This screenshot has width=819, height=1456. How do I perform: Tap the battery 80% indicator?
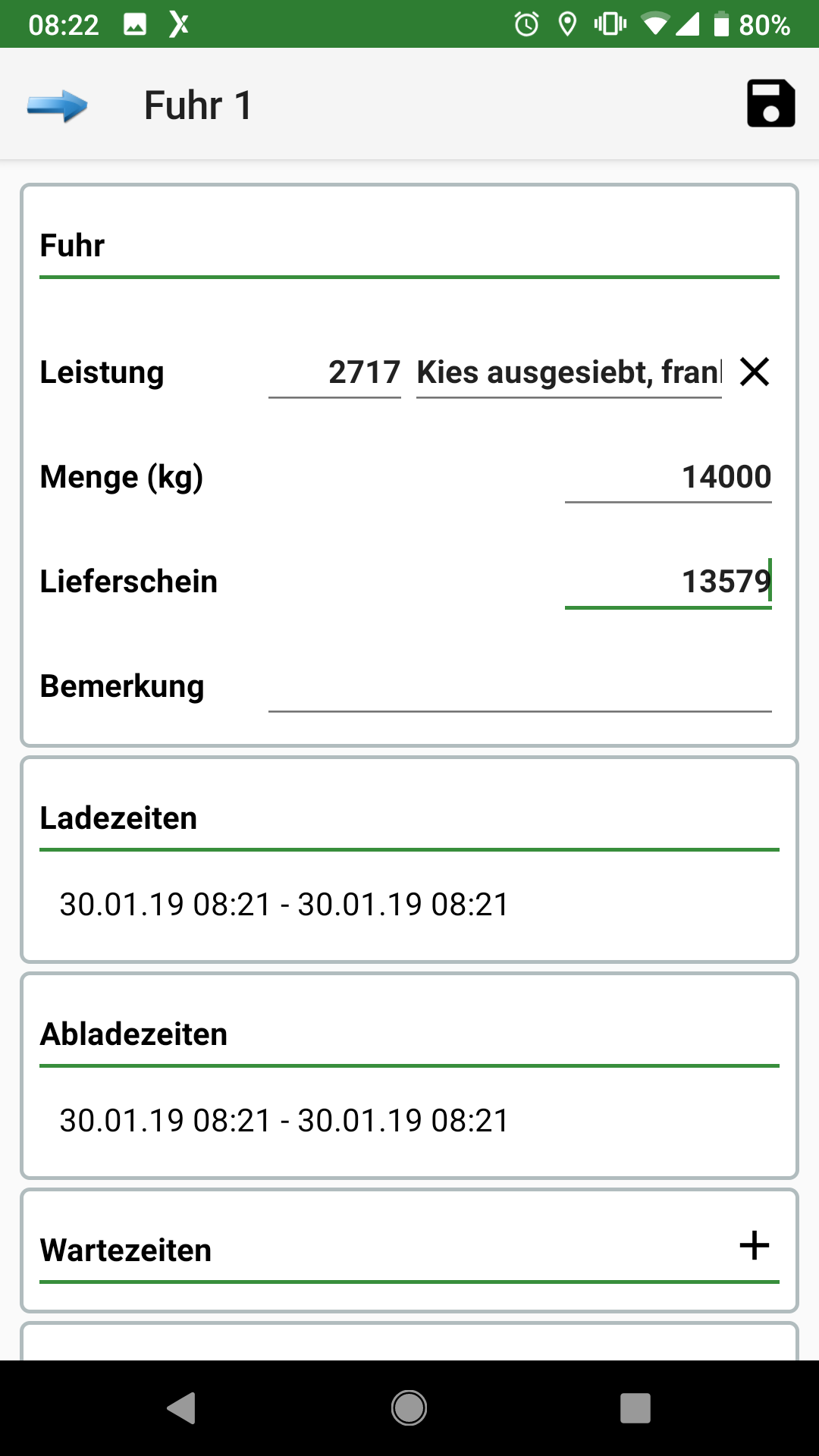click(752, 24)
